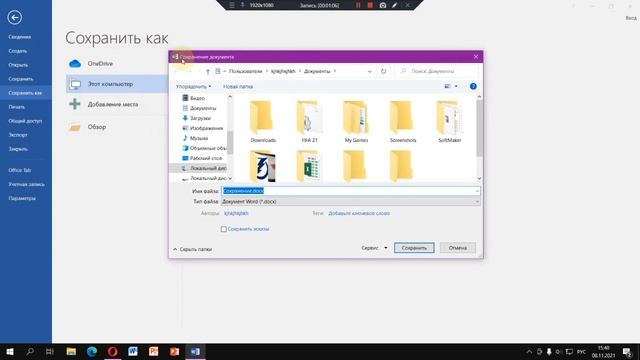Open Office Tab in Backstage
Image resolution: width=640 pixels, height=360 pixels.
(x=20, y=170)
